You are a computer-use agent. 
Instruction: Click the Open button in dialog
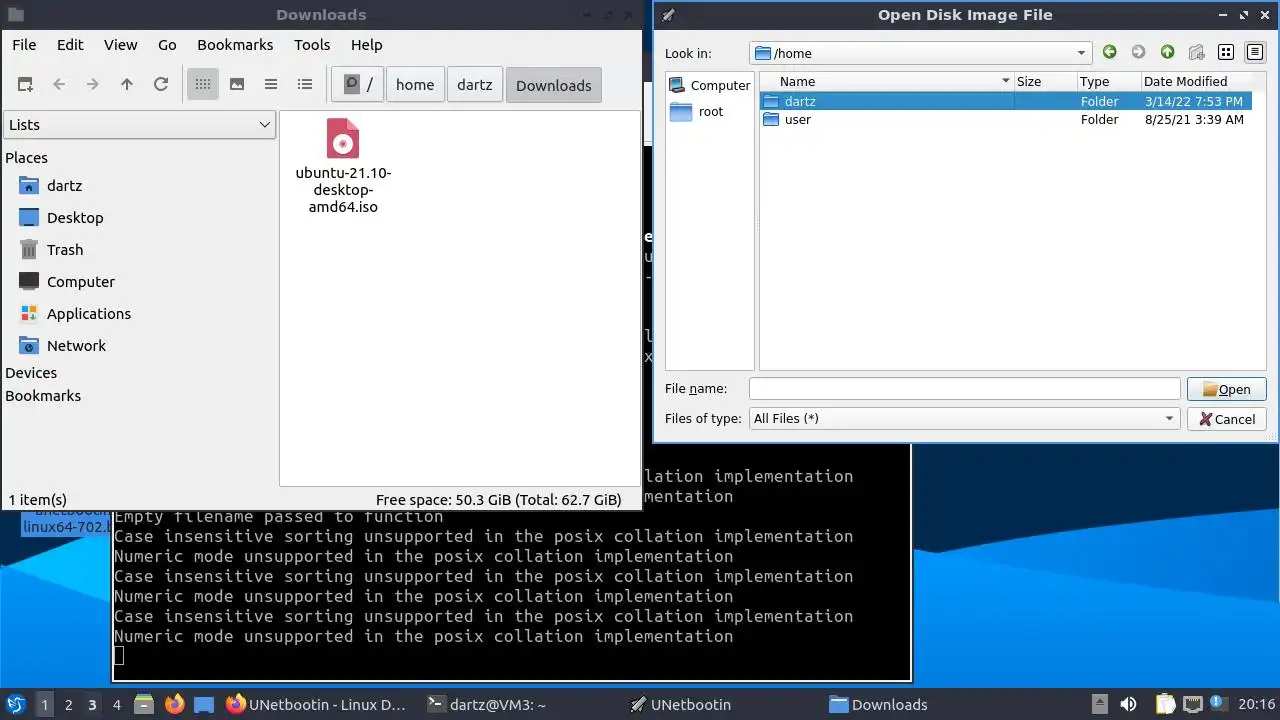coord(1227,390)
